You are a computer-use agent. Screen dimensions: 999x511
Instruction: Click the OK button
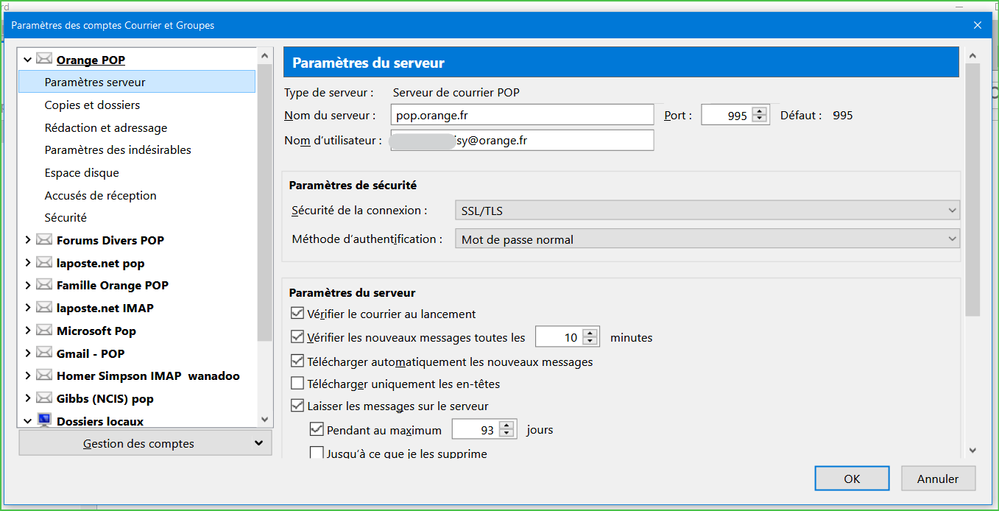(851, 479)
